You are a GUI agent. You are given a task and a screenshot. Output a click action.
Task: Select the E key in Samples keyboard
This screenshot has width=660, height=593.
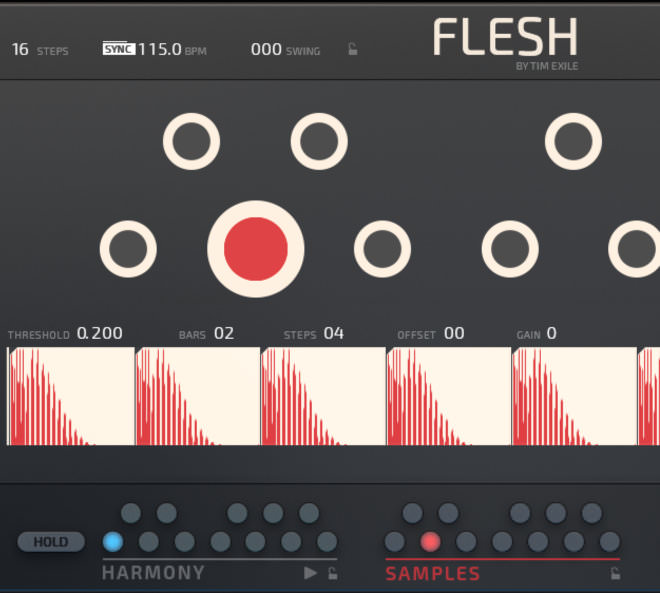[466, 542]
